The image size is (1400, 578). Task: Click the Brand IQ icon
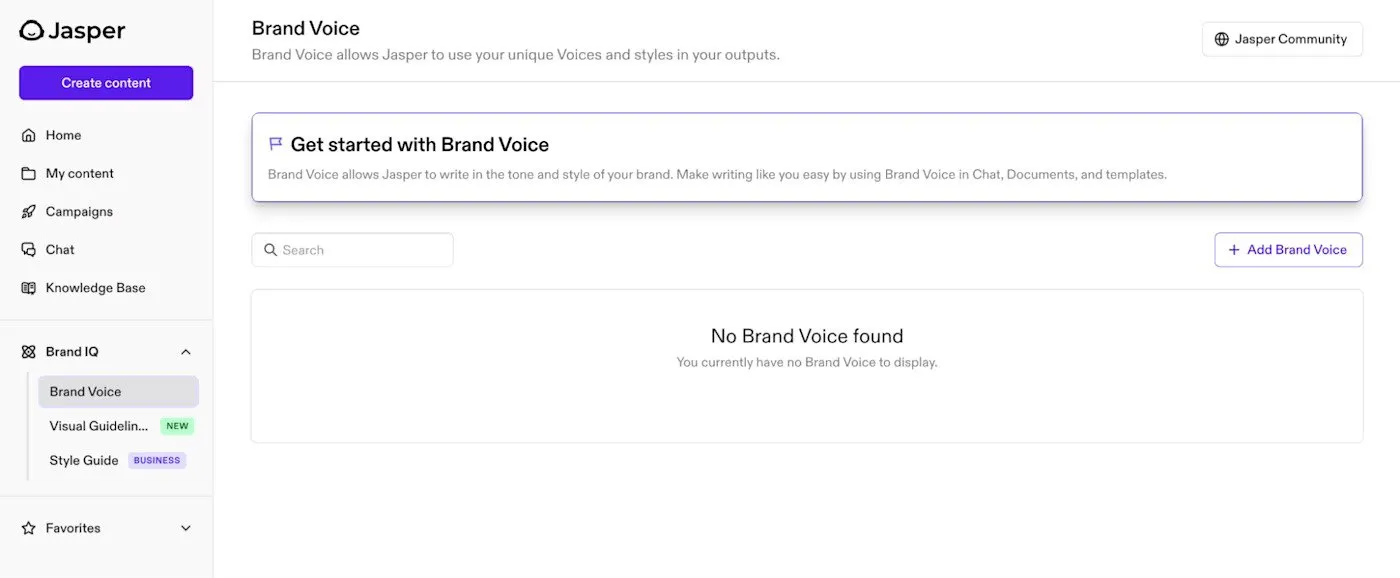pos(29,351)
